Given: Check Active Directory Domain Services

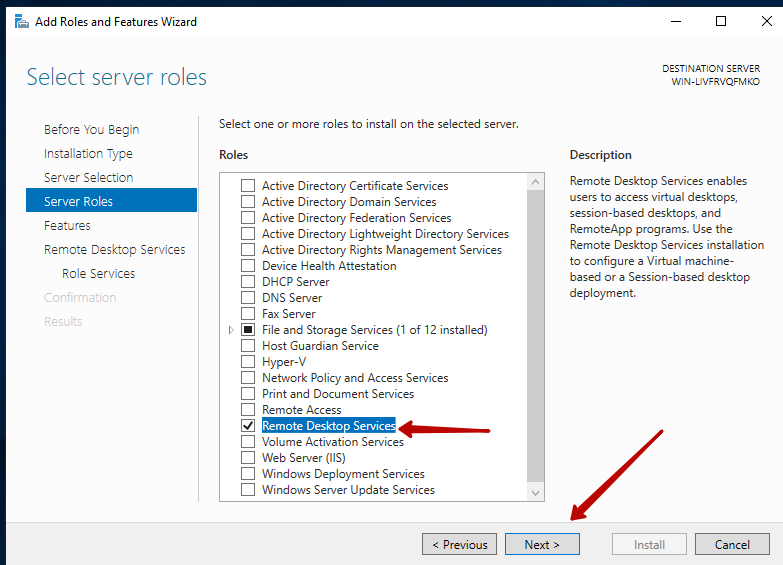Looking at the screenshot, I should point(248,202).
